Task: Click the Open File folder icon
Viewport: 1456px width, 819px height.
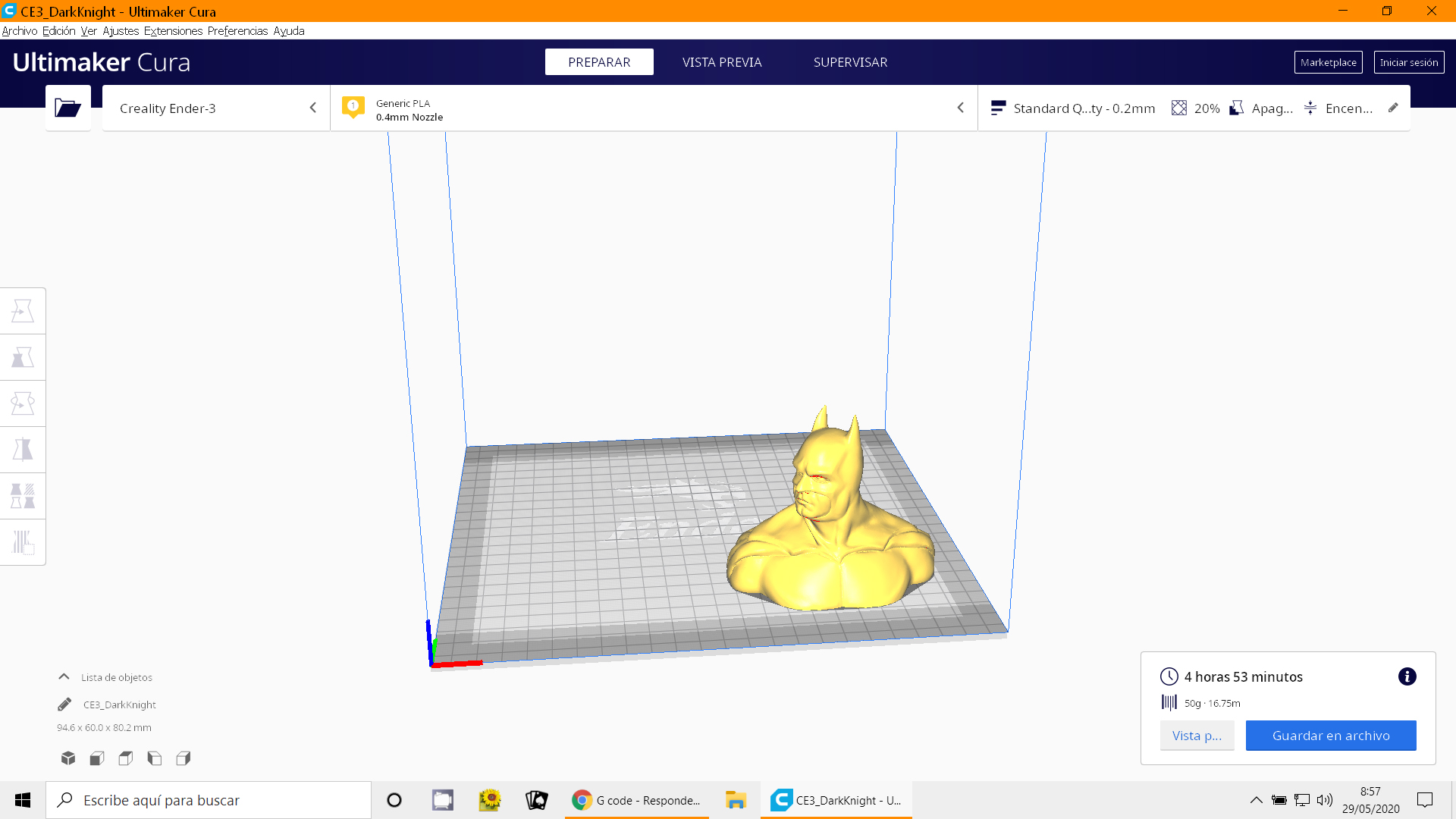Action: tap(67, 108)
